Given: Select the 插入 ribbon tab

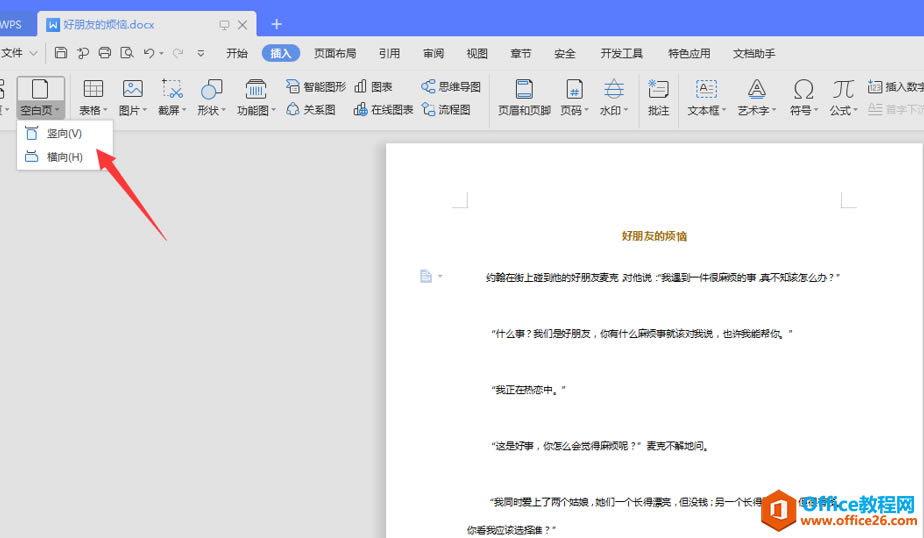Looking at the screenshot, I should (281, 54).
